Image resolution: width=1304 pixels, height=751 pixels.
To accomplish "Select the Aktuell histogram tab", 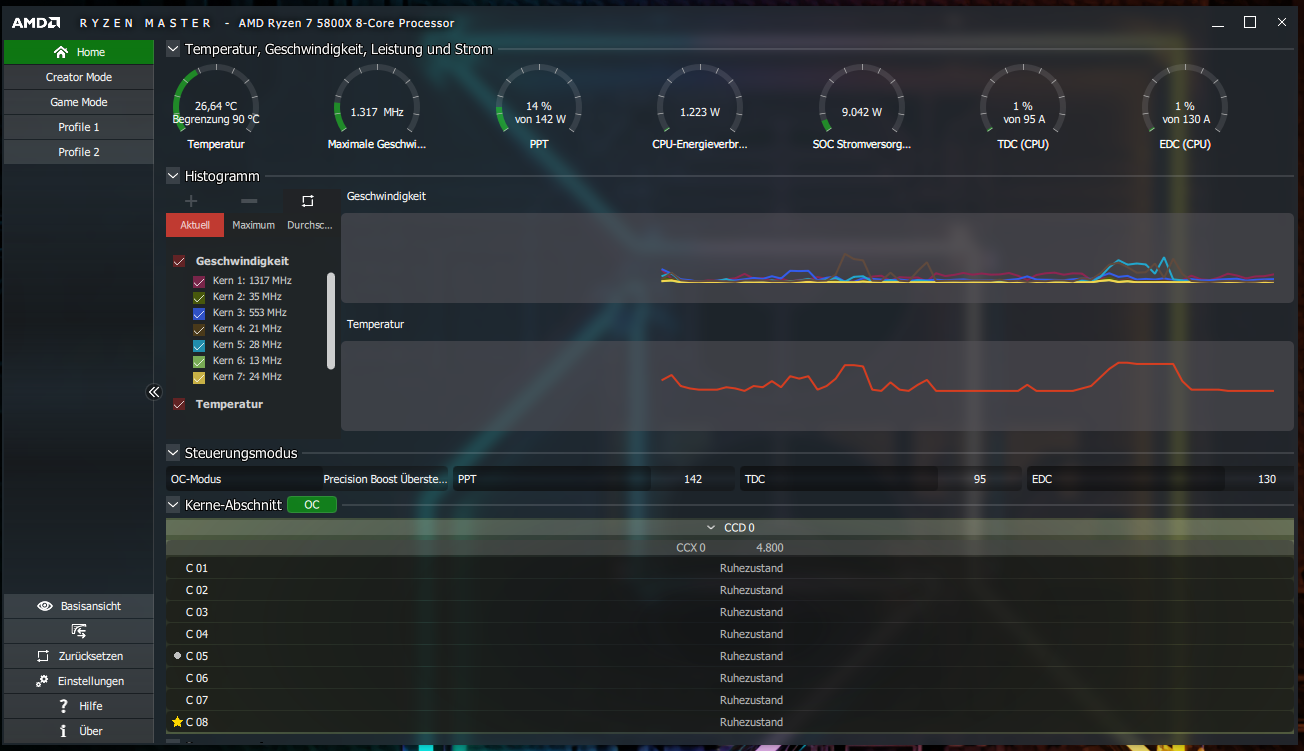I will tap(195, 225).
